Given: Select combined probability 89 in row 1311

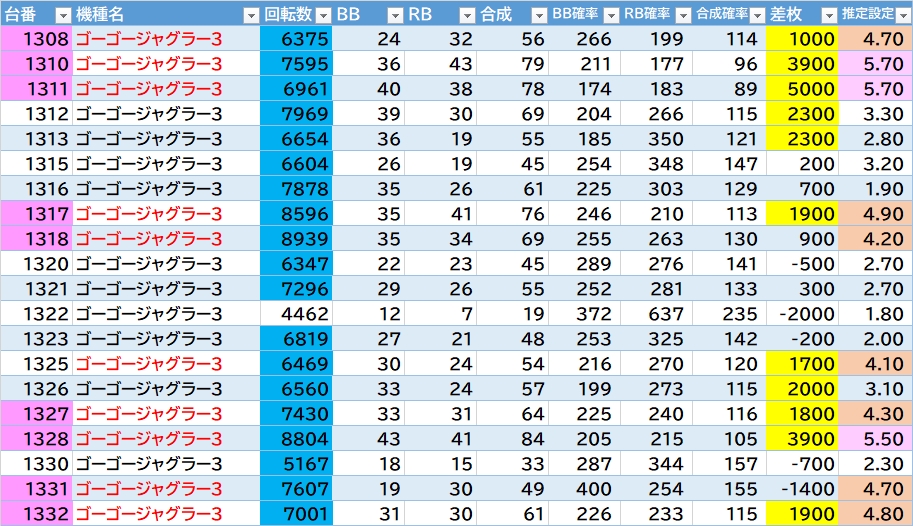Looking at the screenshot, I should pos(730,89).
